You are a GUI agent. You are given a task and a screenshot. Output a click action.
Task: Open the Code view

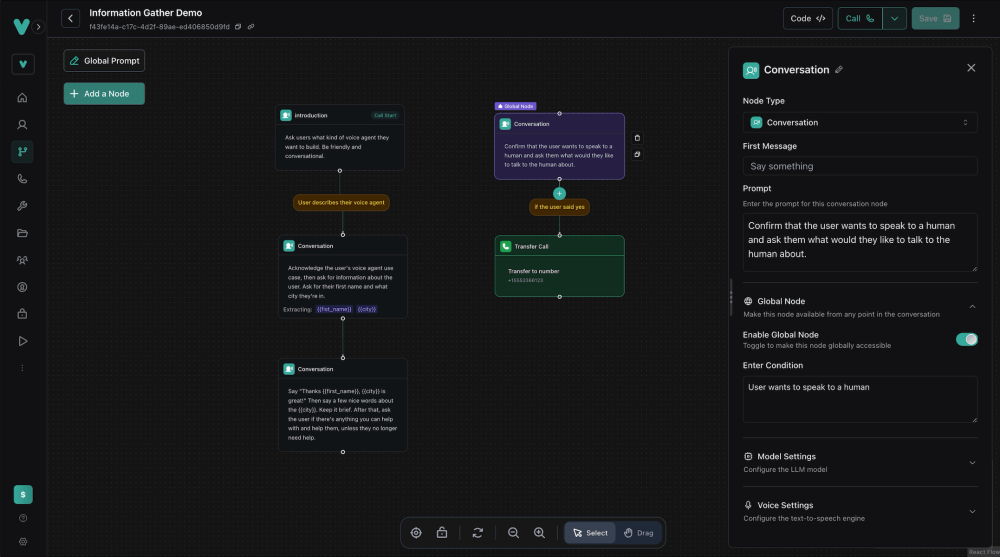click(x=807, y=19)
